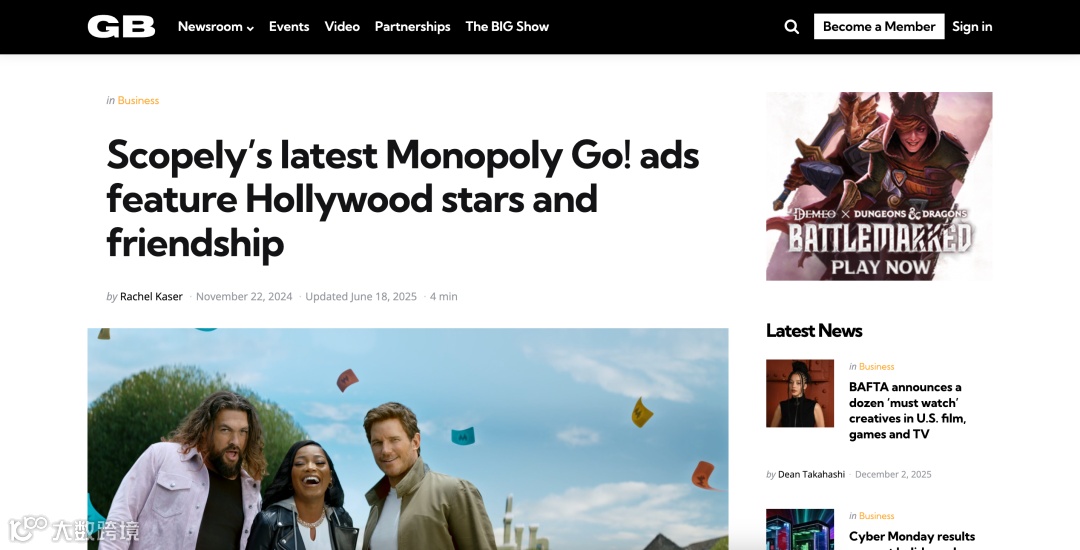Viewport: 1080px width, 550px height.
Task: Open the search magnifier icon
Action: [x=791, y=27]
